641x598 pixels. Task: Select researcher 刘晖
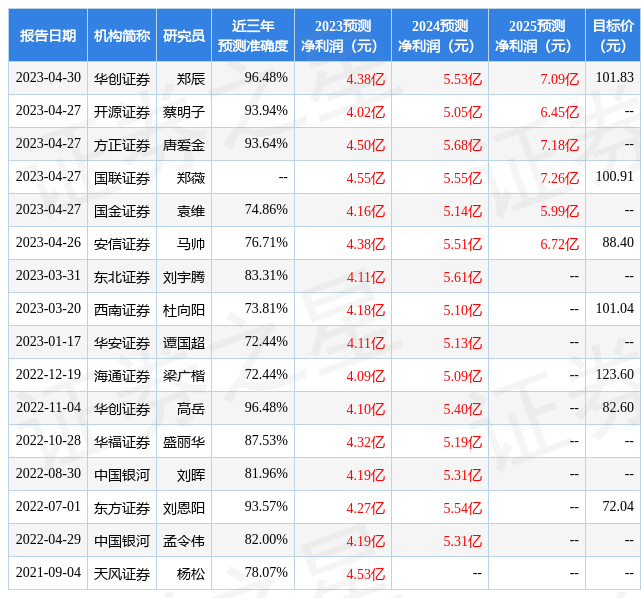[191, 475]
